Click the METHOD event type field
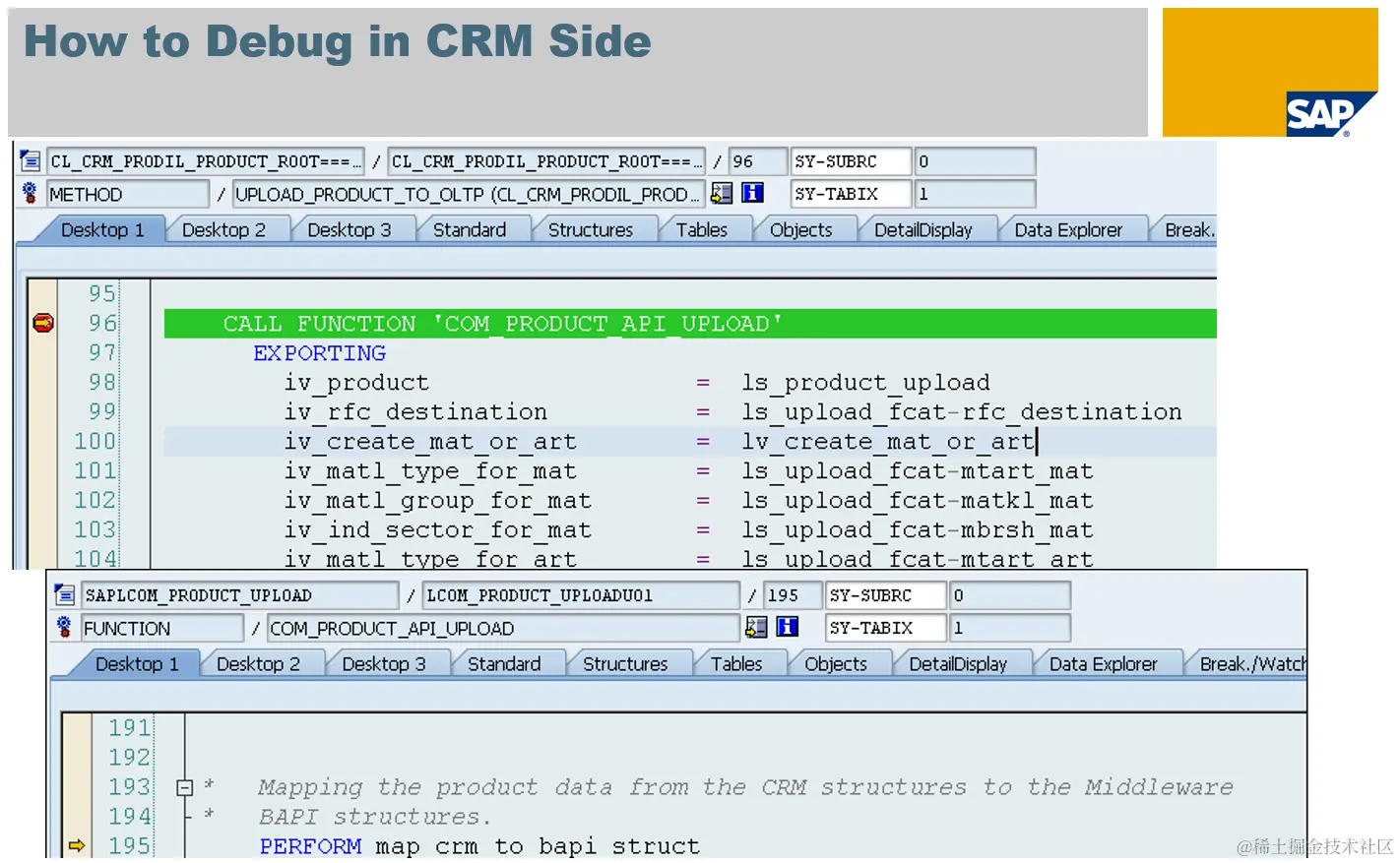This screenshot has height=863, width=1400. (127, 194)
